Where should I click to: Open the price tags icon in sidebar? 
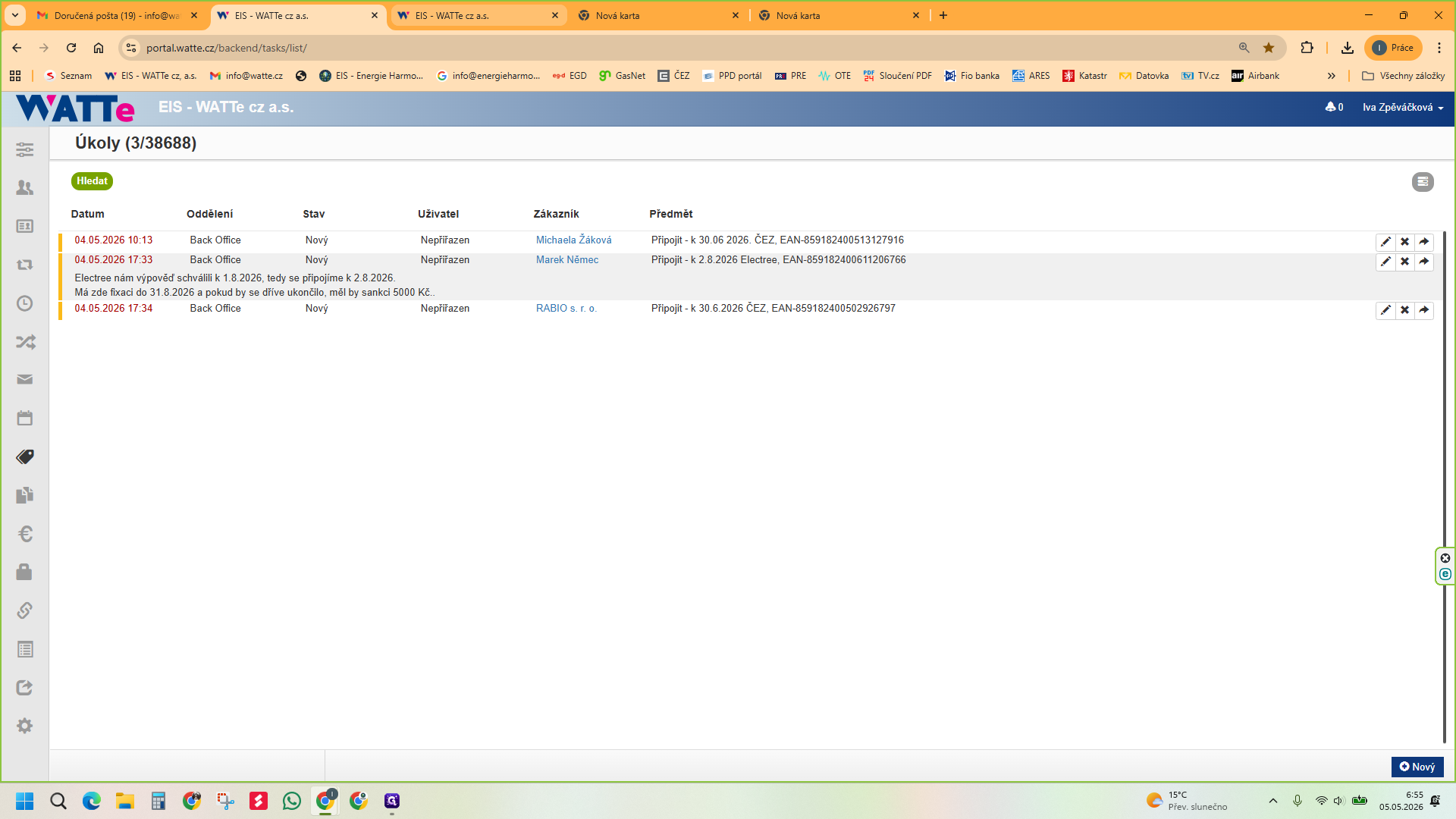pyautogui.click(x=25, y=457)
